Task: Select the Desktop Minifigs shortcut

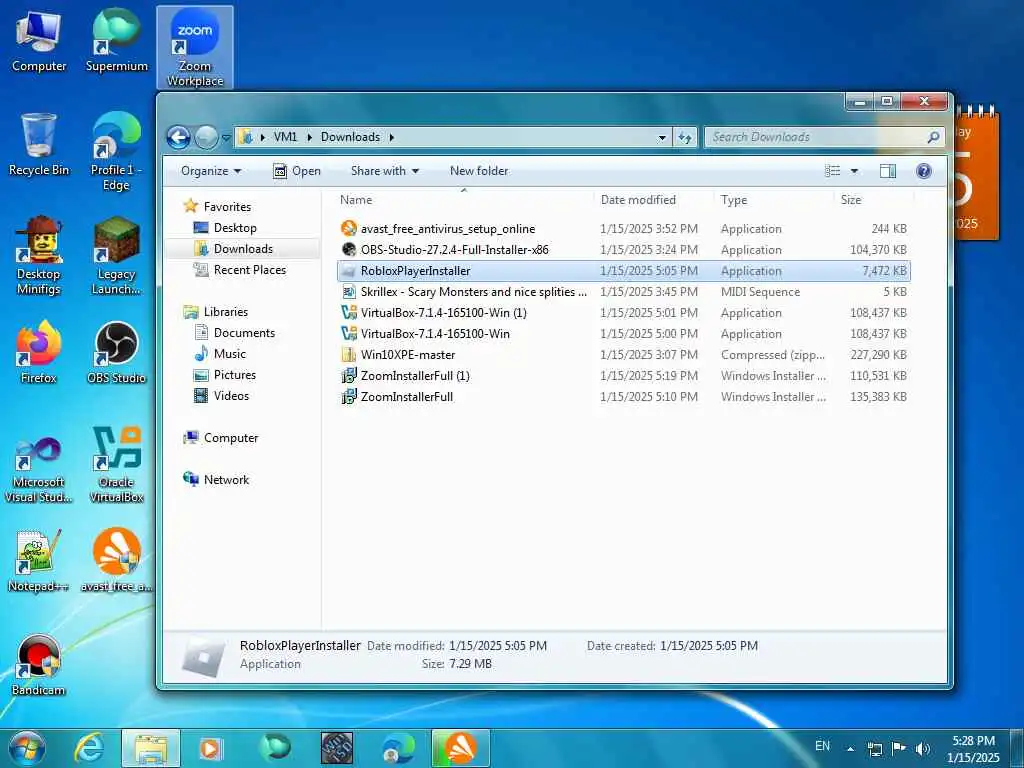Action: tap(39, 256)
